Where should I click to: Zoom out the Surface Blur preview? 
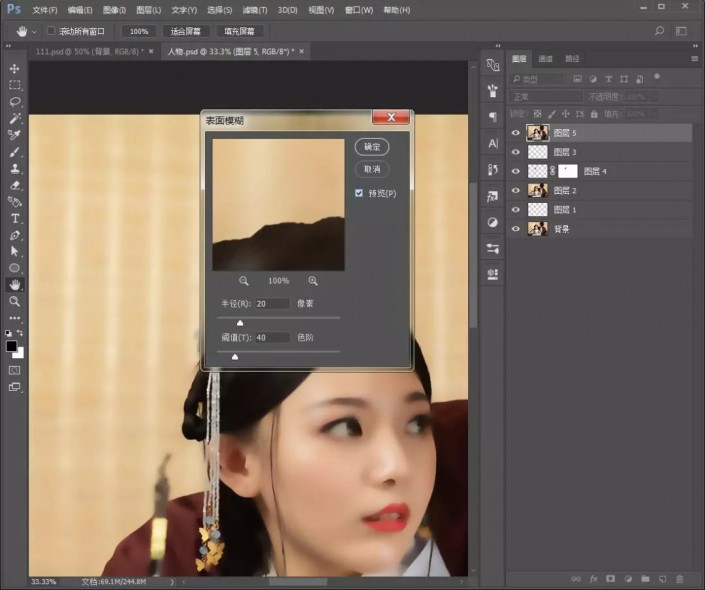pyautogui.click(x=244, y=281)
